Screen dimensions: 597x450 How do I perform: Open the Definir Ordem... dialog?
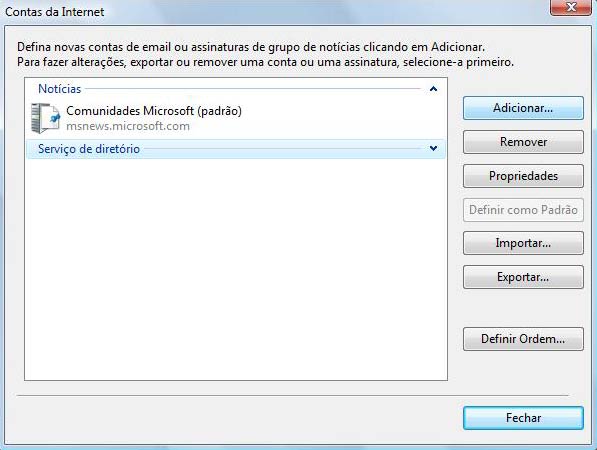tap(523, 339)
